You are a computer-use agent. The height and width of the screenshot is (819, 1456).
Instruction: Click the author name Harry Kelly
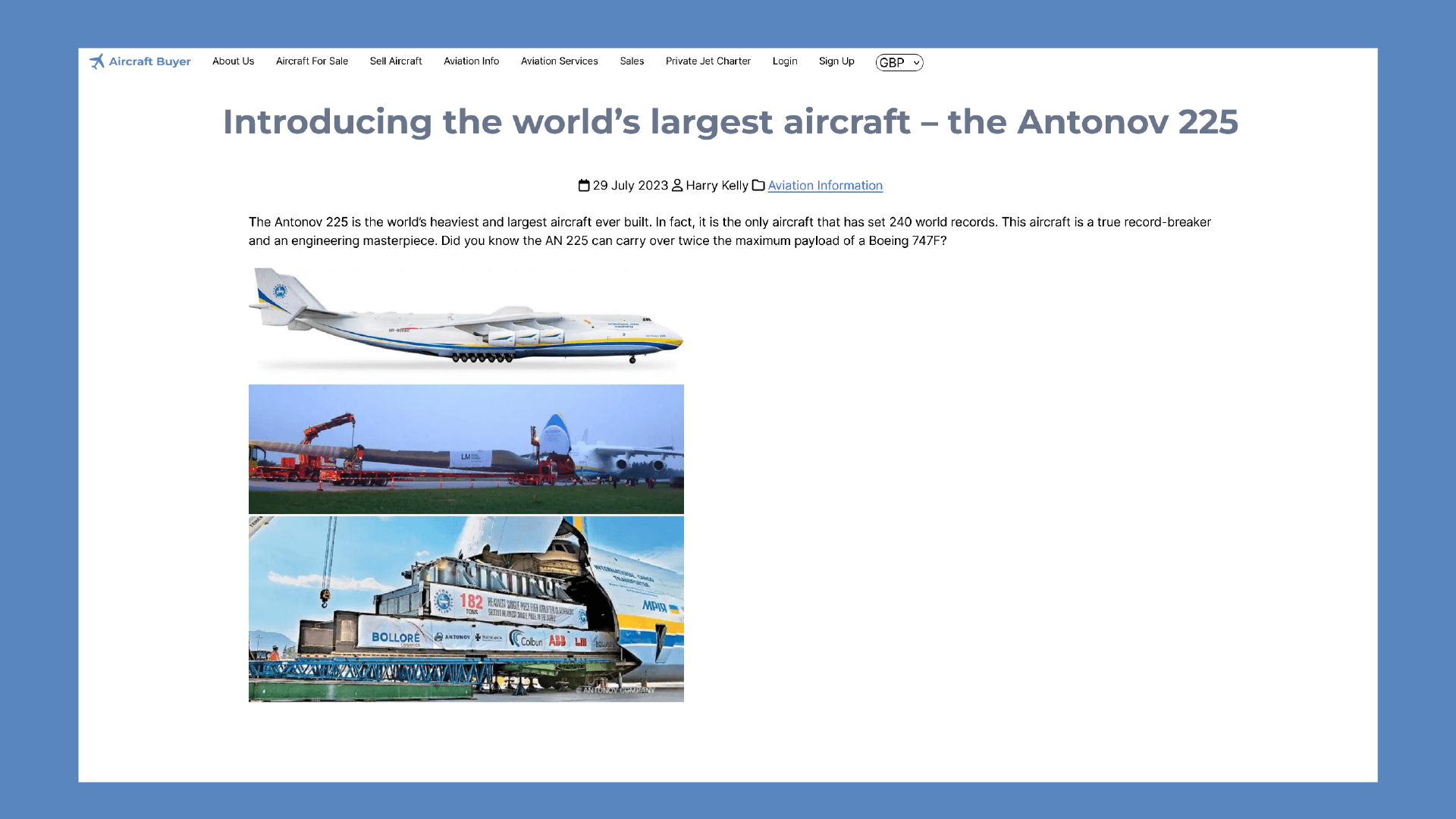coord(717,186)
